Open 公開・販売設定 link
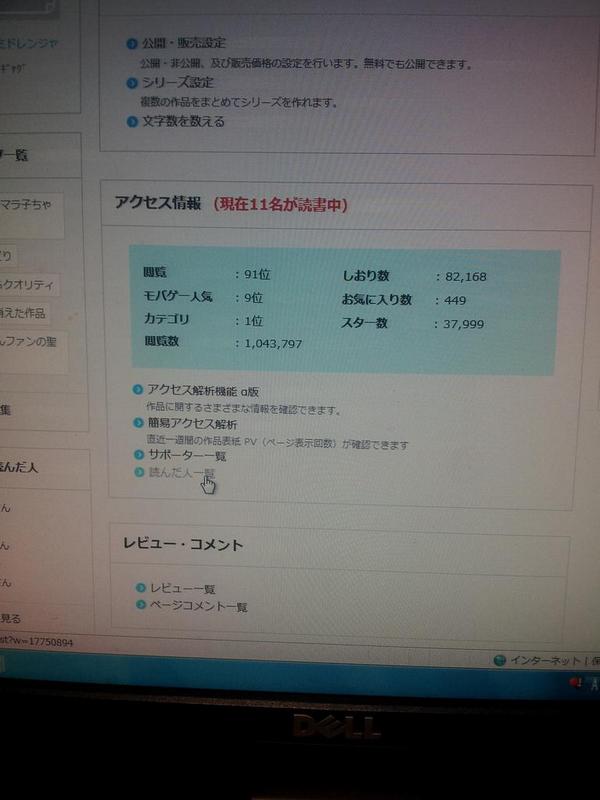This screenshot has height=800, width=600. (x=184, y=43)
